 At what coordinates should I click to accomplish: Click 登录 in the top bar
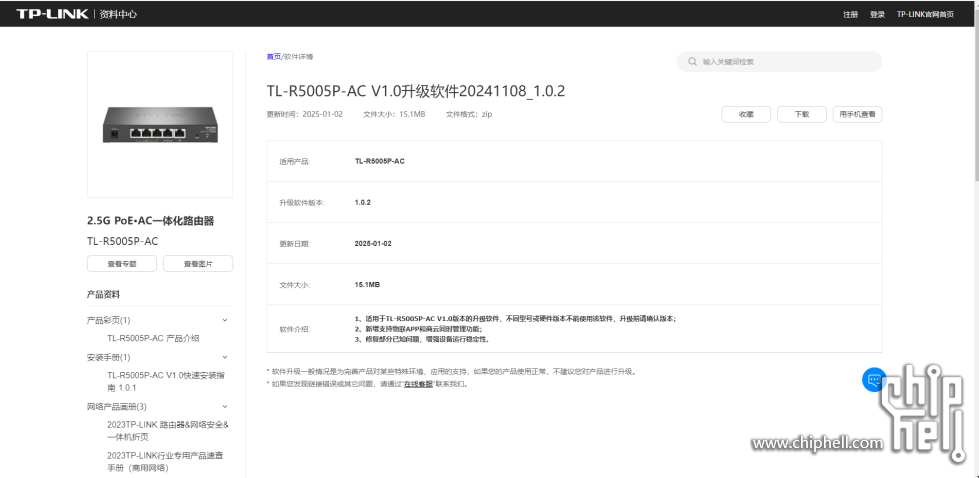coord(877,14)
